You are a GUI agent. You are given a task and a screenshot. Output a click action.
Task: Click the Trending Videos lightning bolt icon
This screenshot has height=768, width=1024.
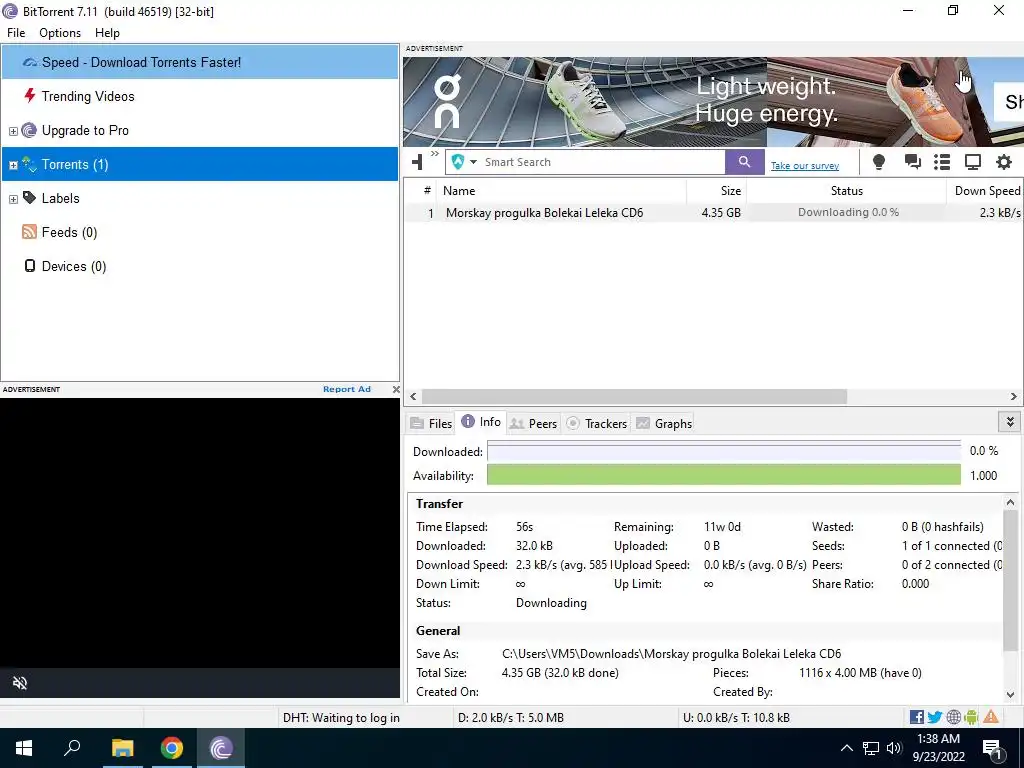tap(29, 96)
